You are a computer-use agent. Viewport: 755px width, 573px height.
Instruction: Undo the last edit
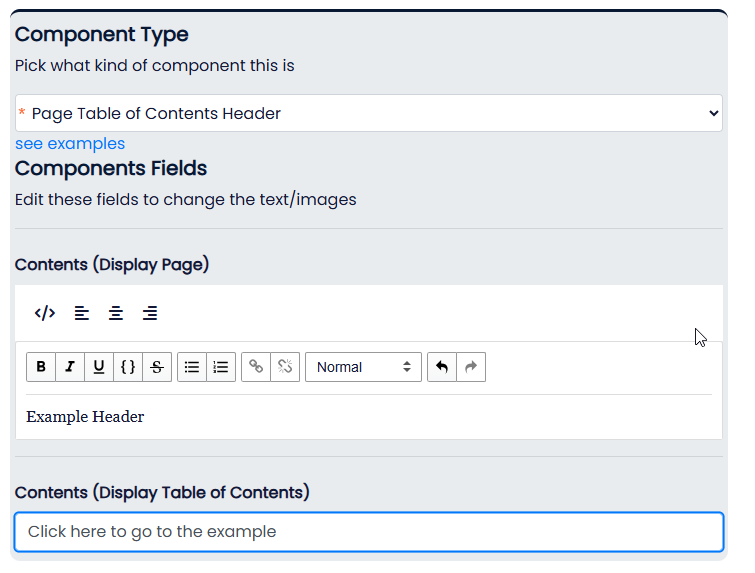point(442,367)
